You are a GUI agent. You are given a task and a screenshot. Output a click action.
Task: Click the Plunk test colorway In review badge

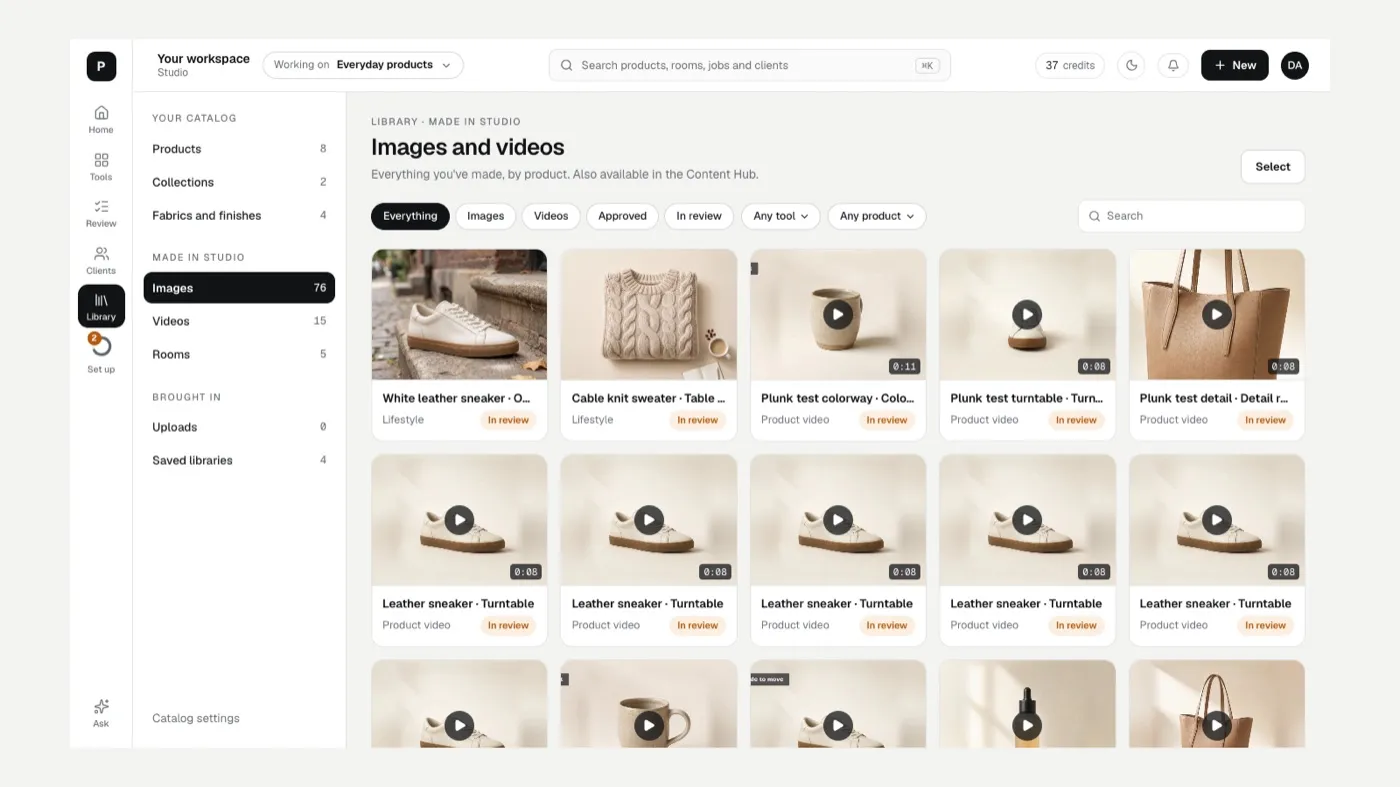(x=886, y=420)
